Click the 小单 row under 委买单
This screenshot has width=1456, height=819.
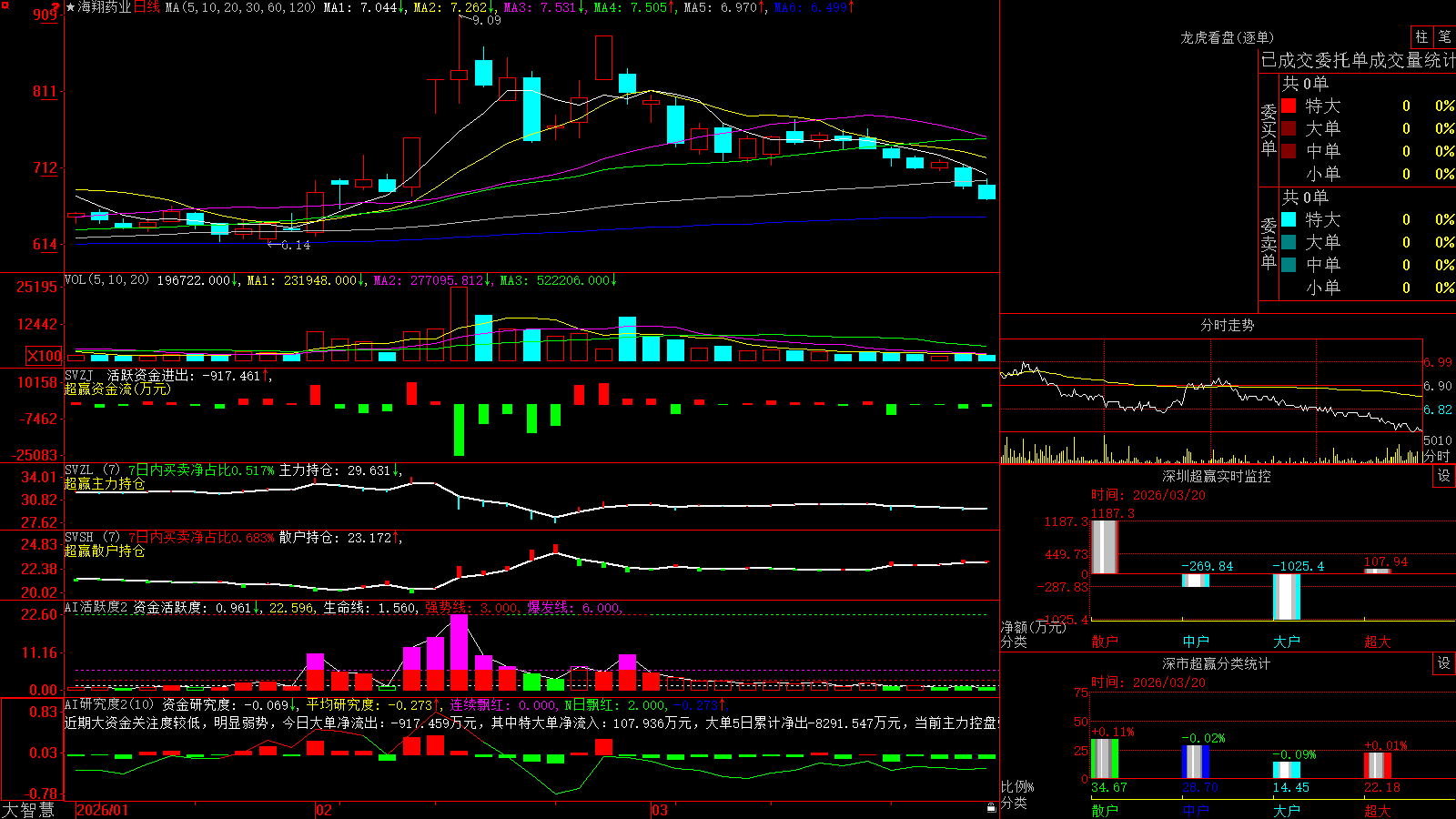tap(1367, 174)
